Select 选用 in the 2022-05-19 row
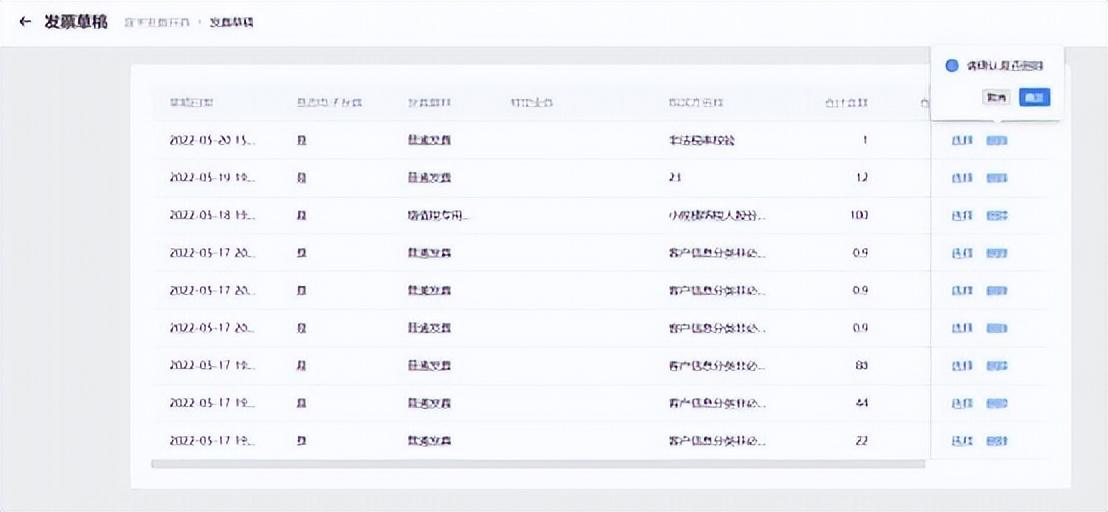Screen dimensions: 1108x512 (962, 178)
